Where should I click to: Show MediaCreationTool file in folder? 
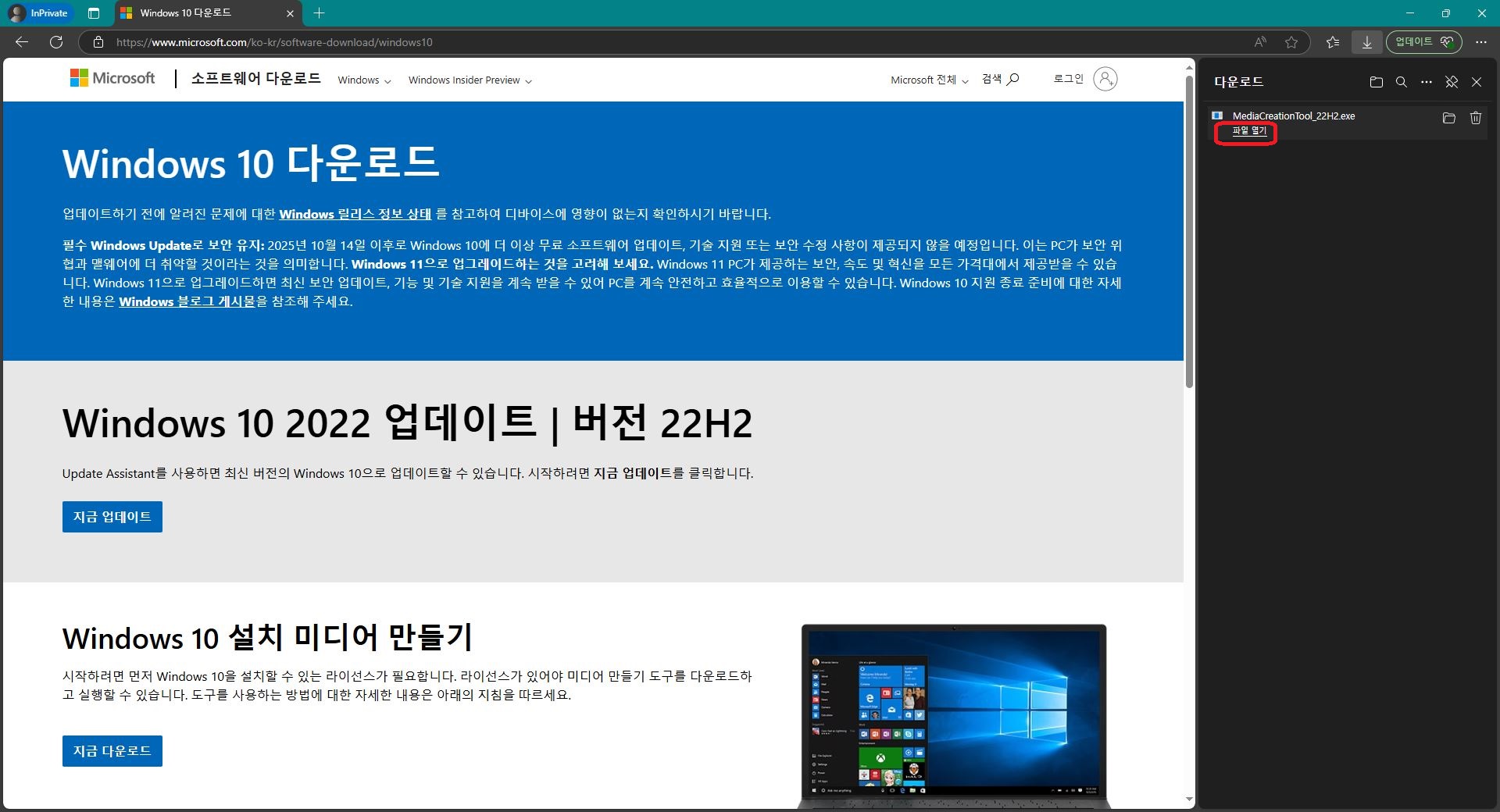[1449, 118]
